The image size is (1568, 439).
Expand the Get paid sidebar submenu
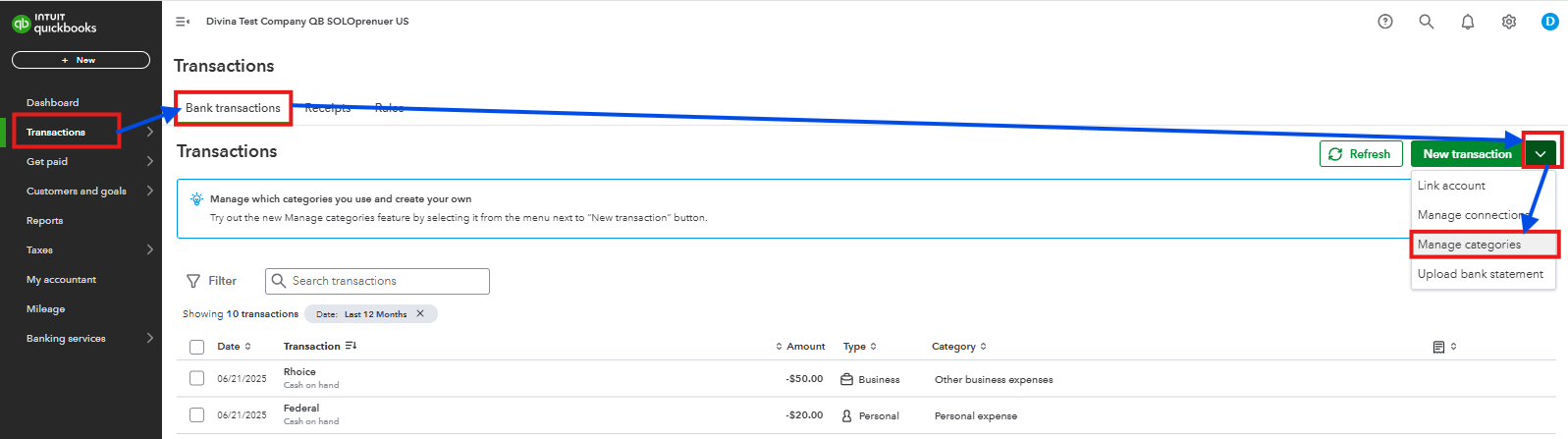[150, 161]
